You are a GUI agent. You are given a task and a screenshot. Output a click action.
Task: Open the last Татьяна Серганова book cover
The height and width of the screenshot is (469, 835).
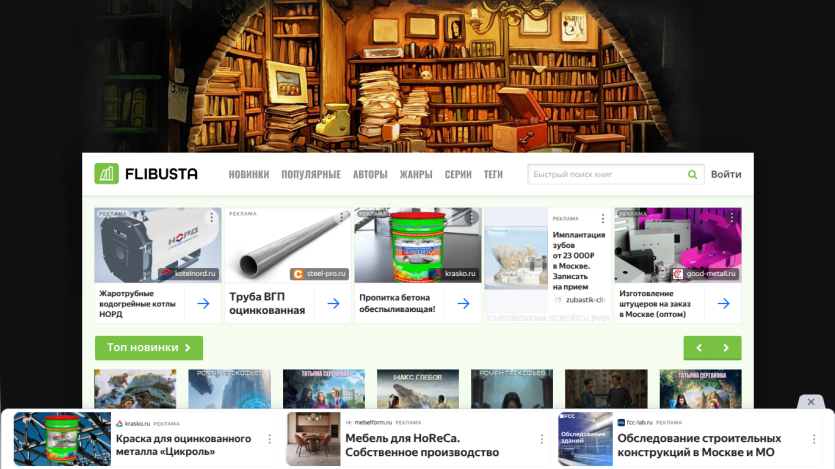click(x=700, y=389)
